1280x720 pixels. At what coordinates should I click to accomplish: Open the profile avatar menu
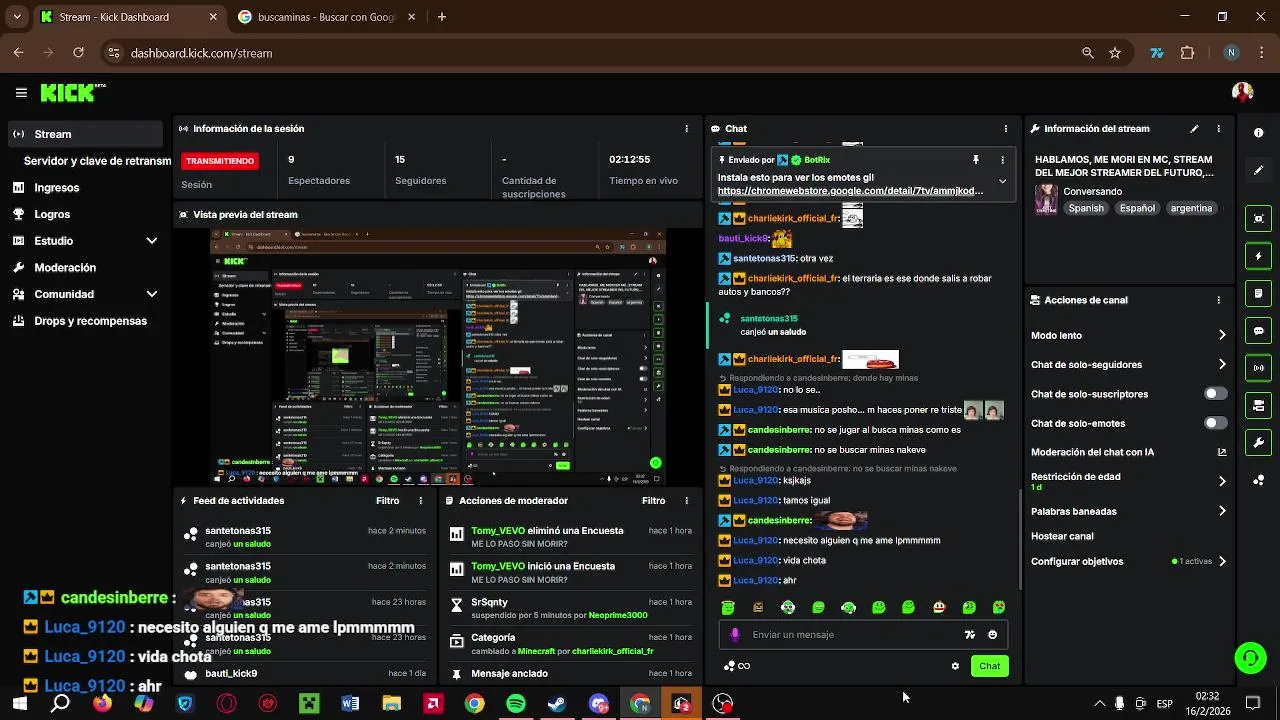click(x=1242, y=92)
